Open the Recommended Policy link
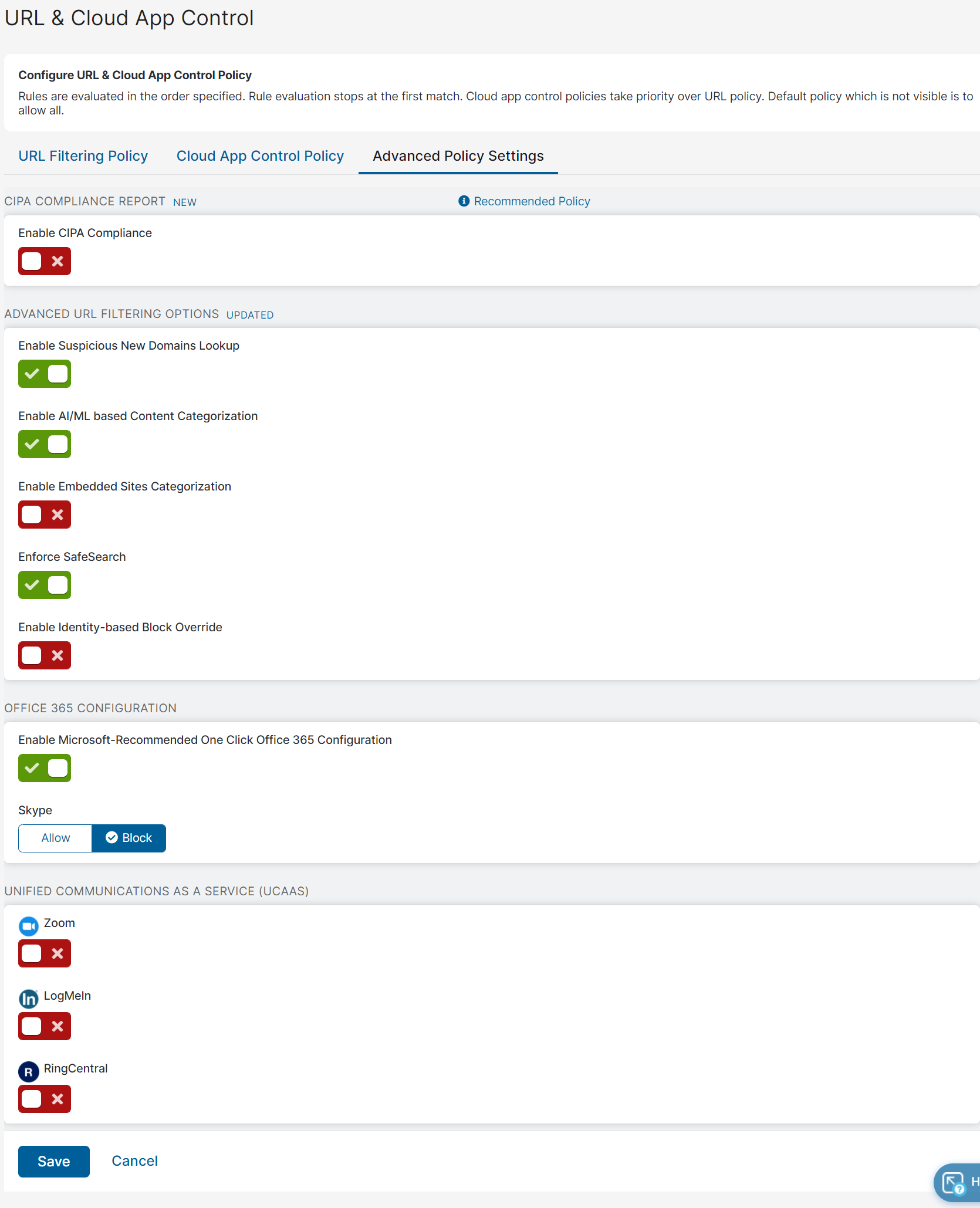 [533, 201]
